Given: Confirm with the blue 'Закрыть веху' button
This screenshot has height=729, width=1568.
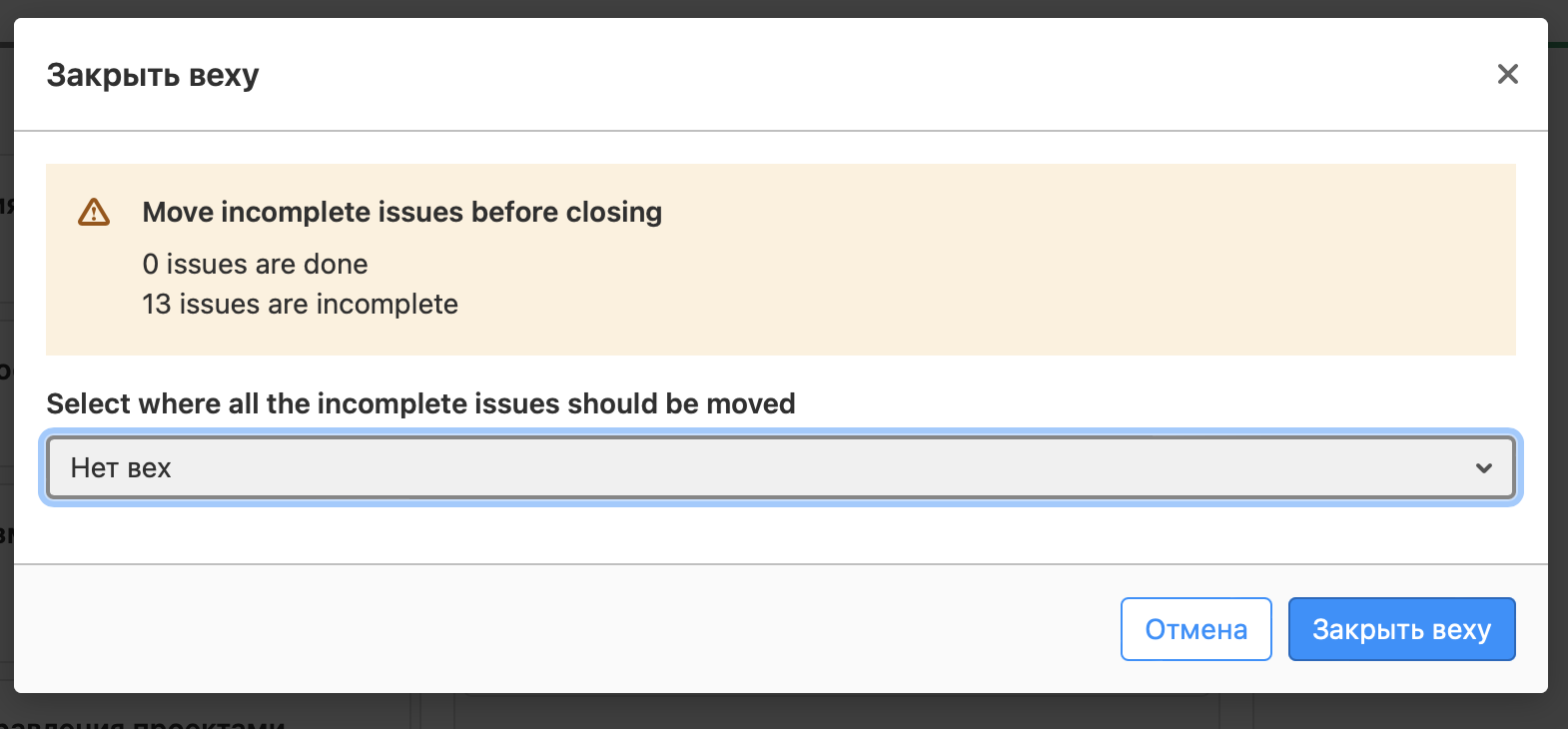Looking at the screenshot, I should point(1401,629).
